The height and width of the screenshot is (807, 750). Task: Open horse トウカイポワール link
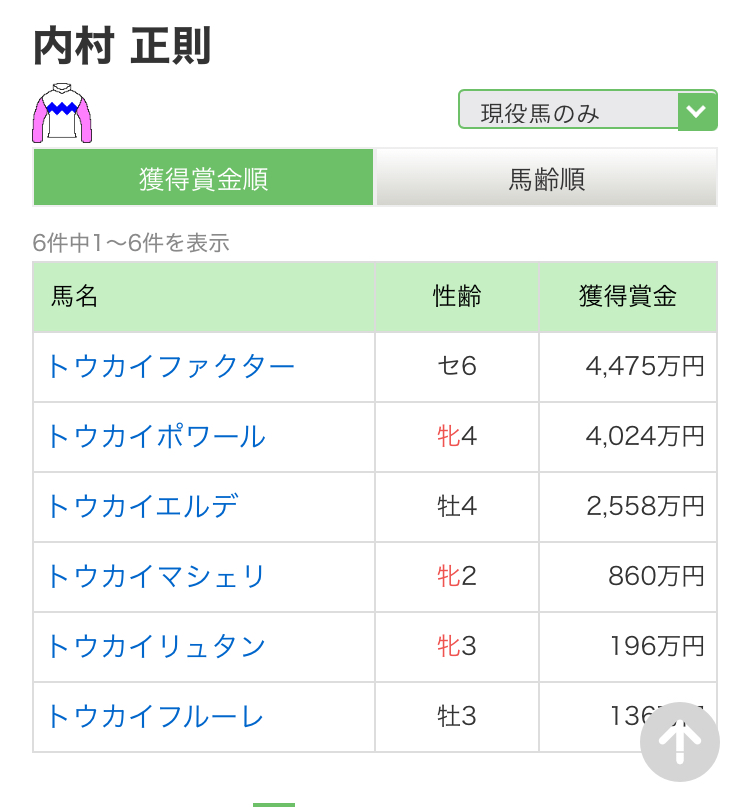pyautogui.click(x=156, y=436)
